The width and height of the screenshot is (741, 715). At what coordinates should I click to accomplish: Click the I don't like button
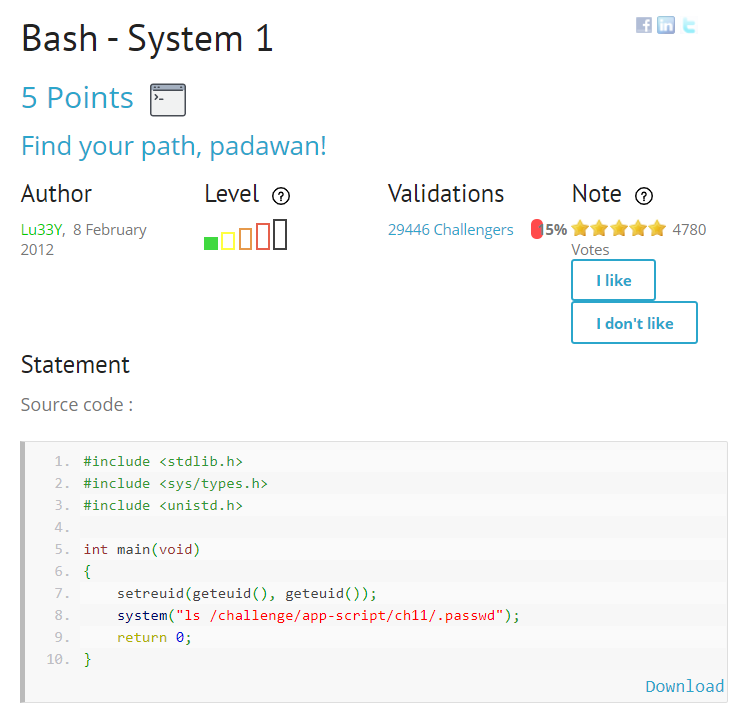point(634,323)
